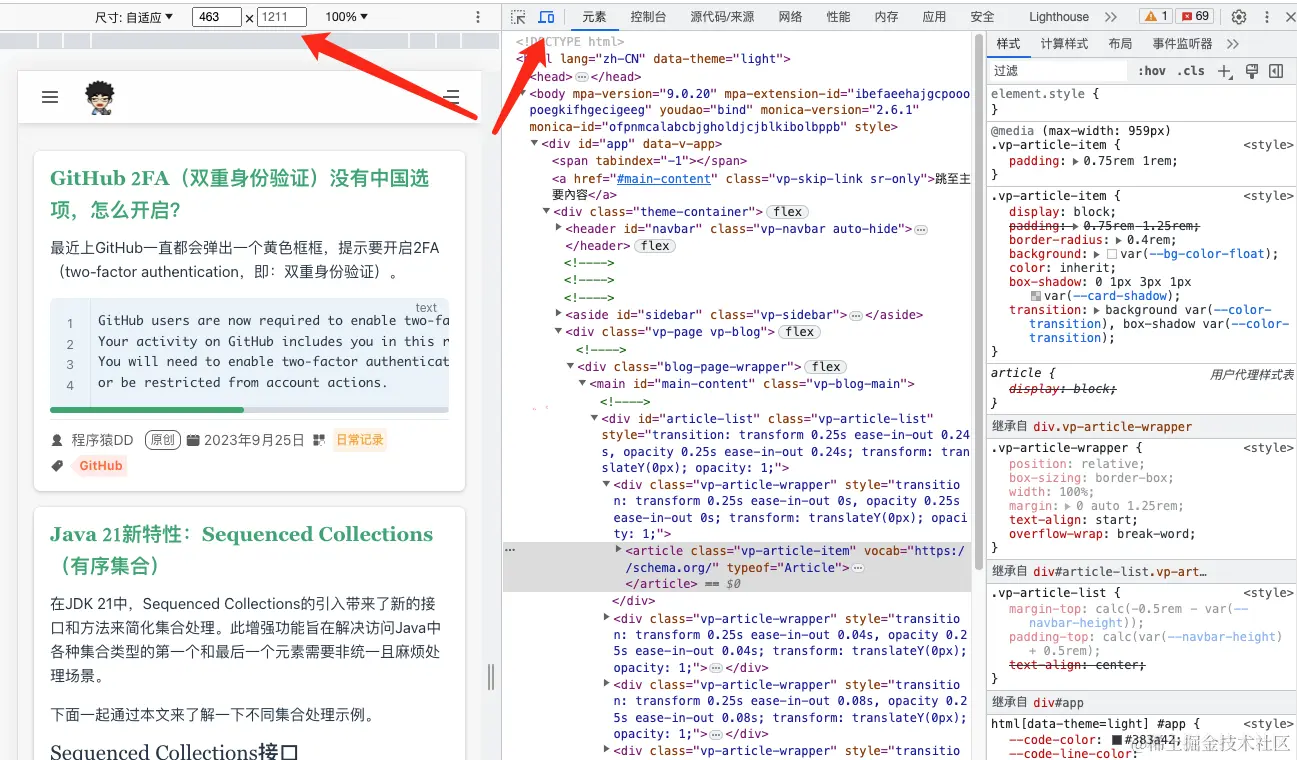Open DevTools settings gear
Image resolution: width=1297 pixels, height=760 pixels.
tap(1239, 17)
